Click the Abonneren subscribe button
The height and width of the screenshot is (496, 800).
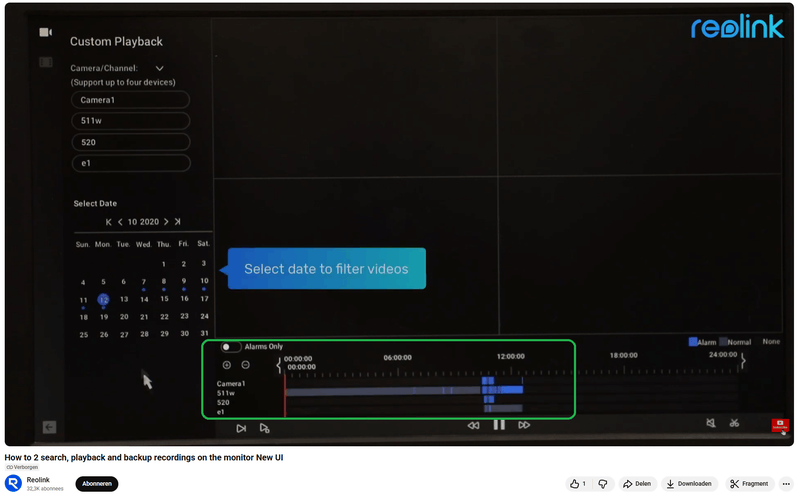pos(97,483)
